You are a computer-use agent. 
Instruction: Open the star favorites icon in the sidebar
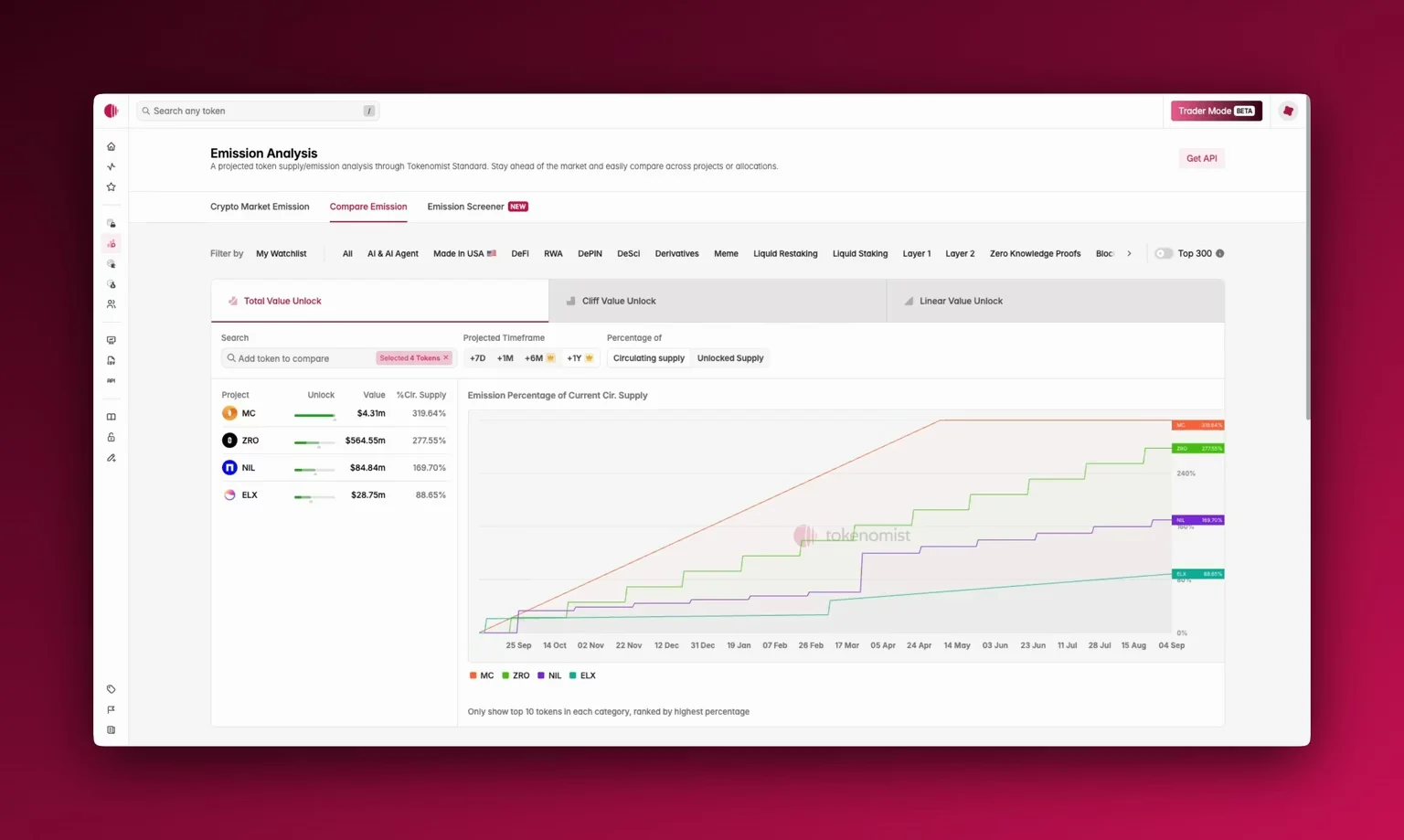point(112,186)
